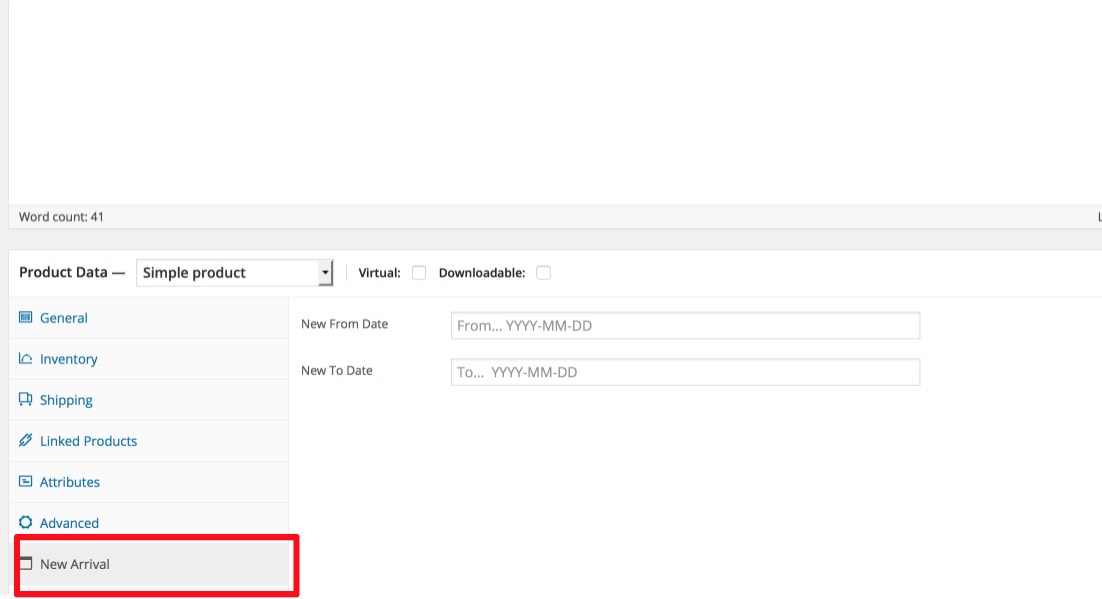Enable the Virtual checkbox
Image resolution: width=1102 pixels, height=599 pixels.
pos(419,273)
